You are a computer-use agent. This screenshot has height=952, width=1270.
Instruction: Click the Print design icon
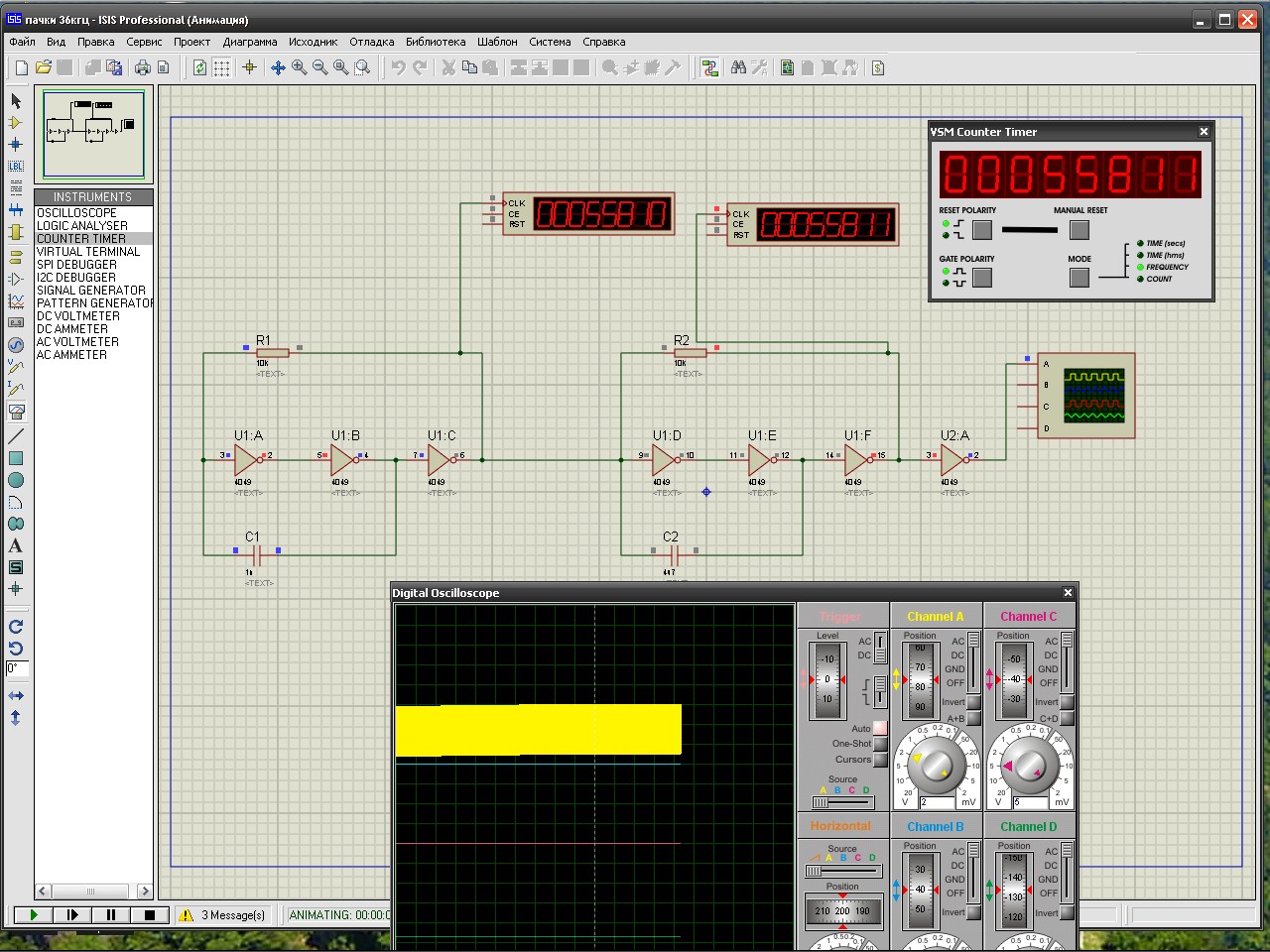143,67
